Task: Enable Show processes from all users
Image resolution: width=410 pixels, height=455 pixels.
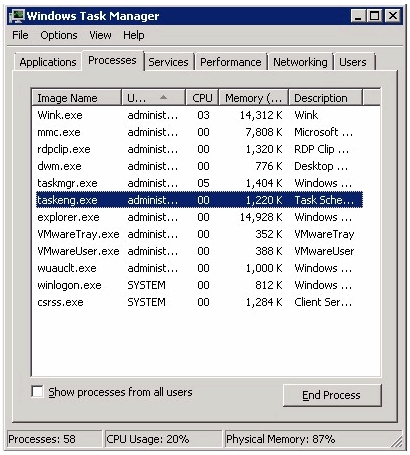Action: (x=37, y=392)
